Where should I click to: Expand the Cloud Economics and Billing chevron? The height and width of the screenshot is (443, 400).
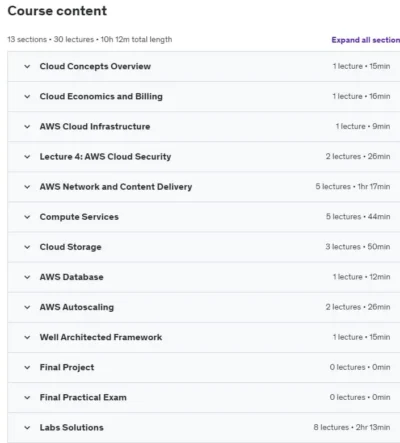pyautogui.click(x=27, y=97)
